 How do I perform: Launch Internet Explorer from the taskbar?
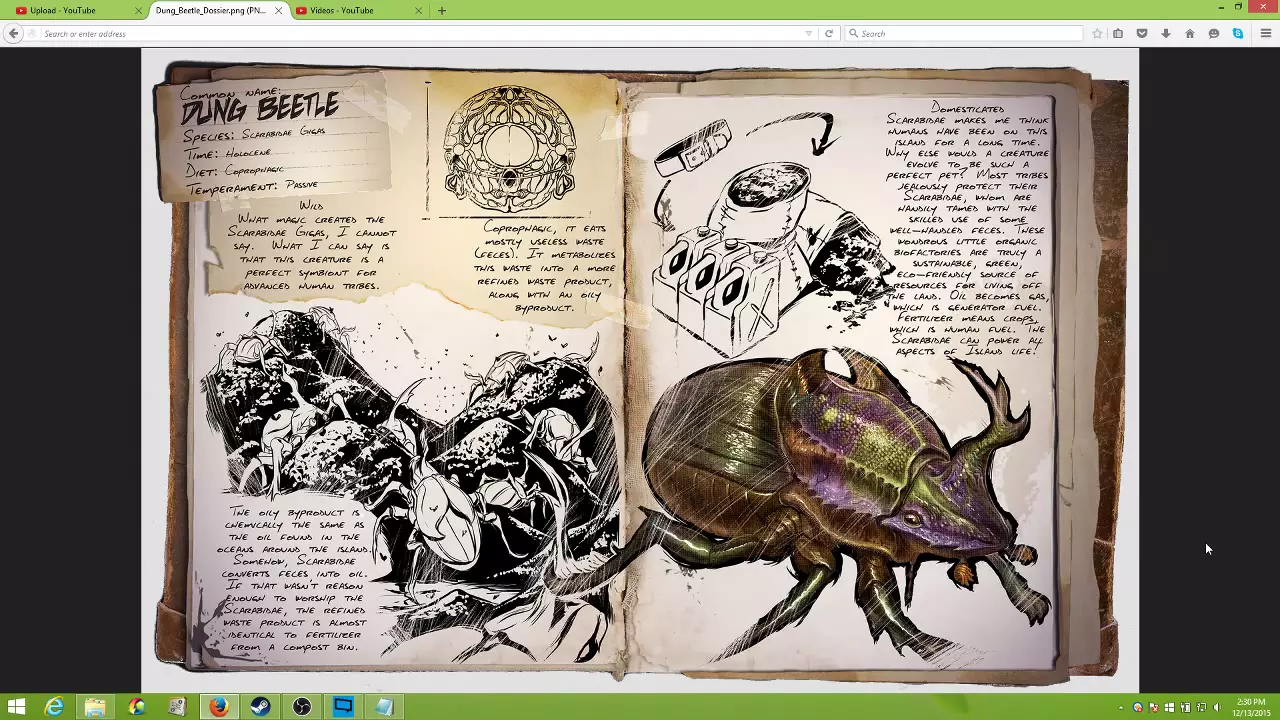point(54,707)
